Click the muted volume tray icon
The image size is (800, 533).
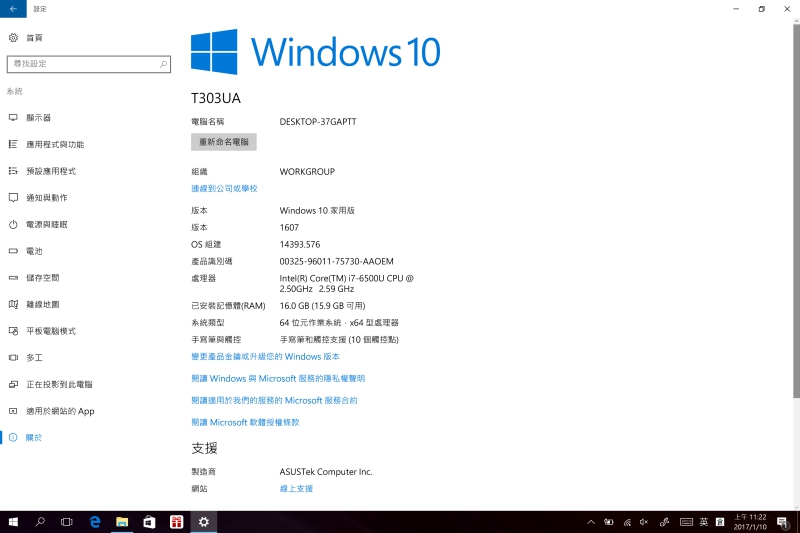644,522
